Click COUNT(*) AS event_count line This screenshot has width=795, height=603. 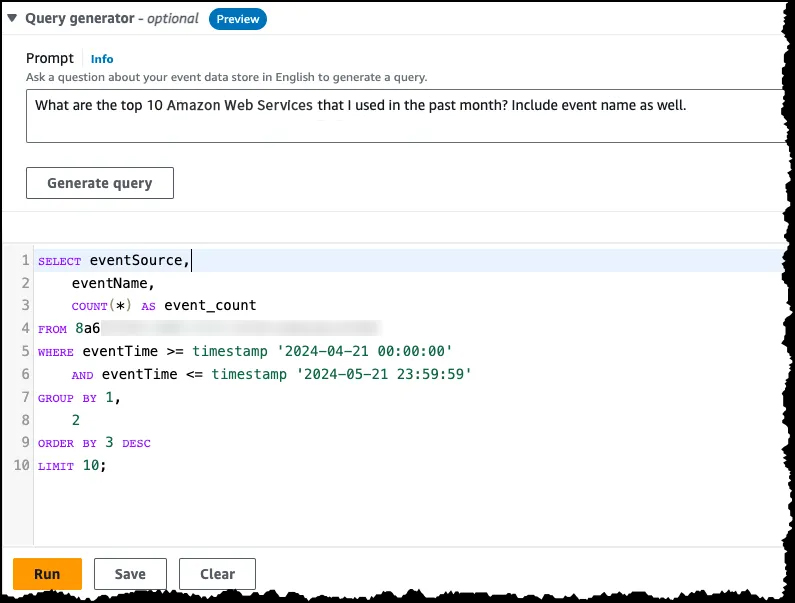point(164,305)
